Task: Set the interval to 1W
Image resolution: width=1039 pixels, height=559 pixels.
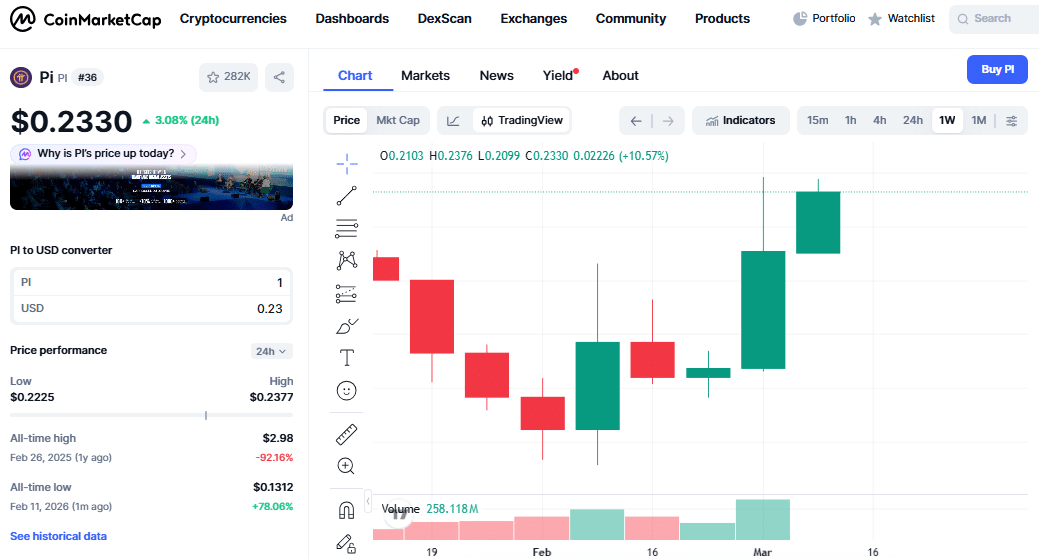Action: [947, 121]
